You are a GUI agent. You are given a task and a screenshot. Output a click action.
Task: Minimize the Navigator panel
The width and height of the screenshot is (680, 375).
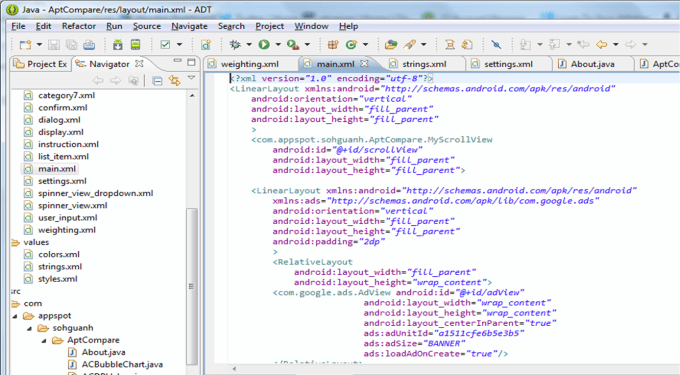click(177, 61)
